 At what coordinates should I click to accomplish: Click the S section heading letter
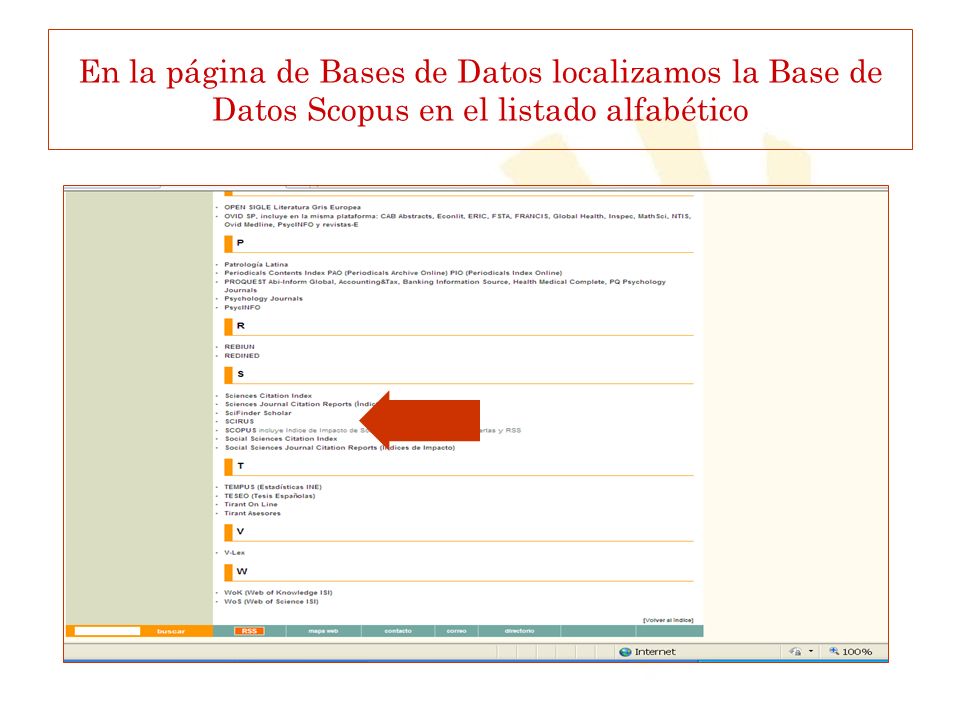[x=241, y=373]
